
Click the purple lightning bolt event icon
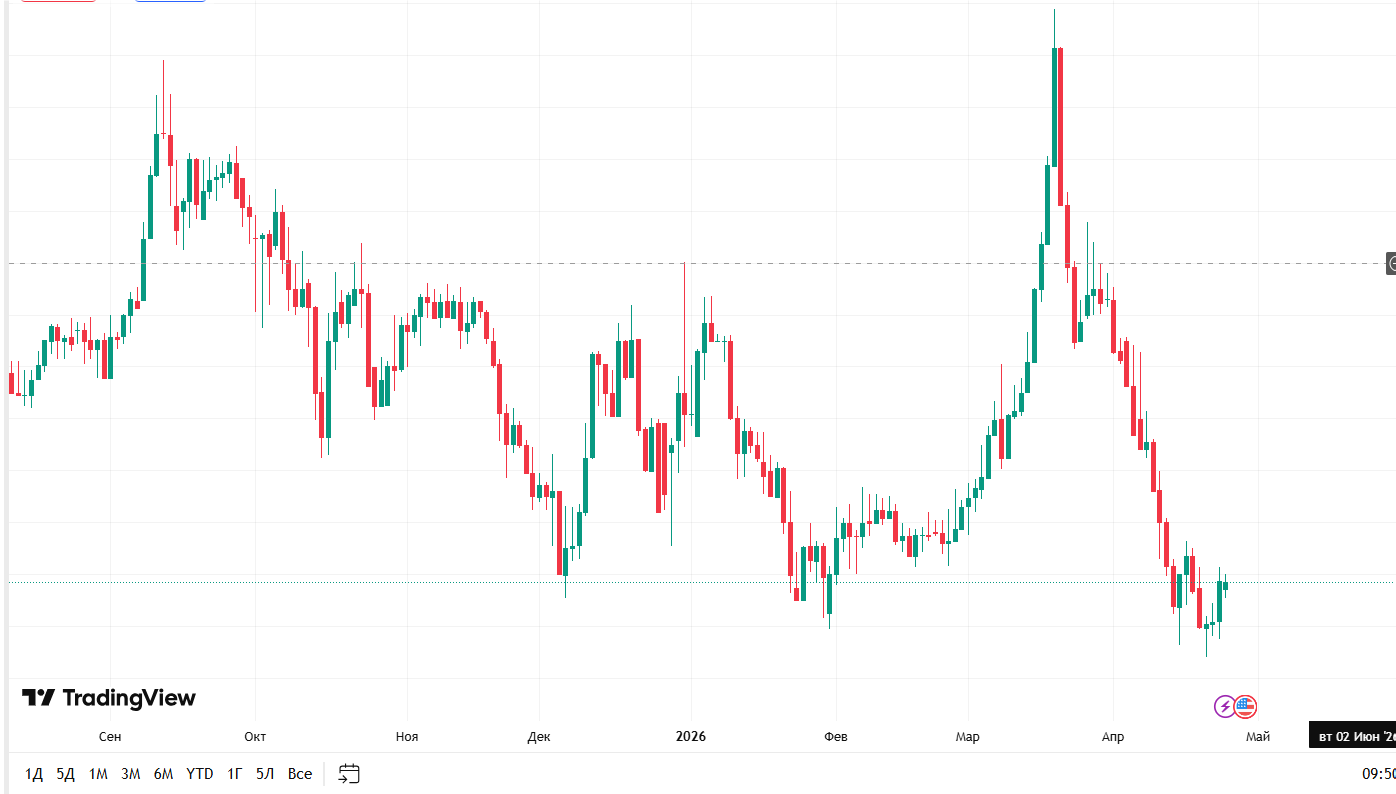[x=1225, y=707]
